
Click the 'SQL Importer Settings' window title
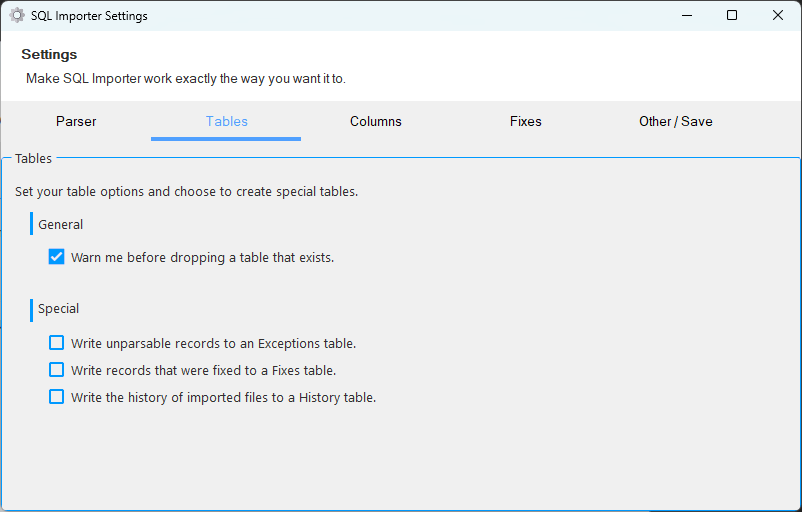tap(89, 16)
